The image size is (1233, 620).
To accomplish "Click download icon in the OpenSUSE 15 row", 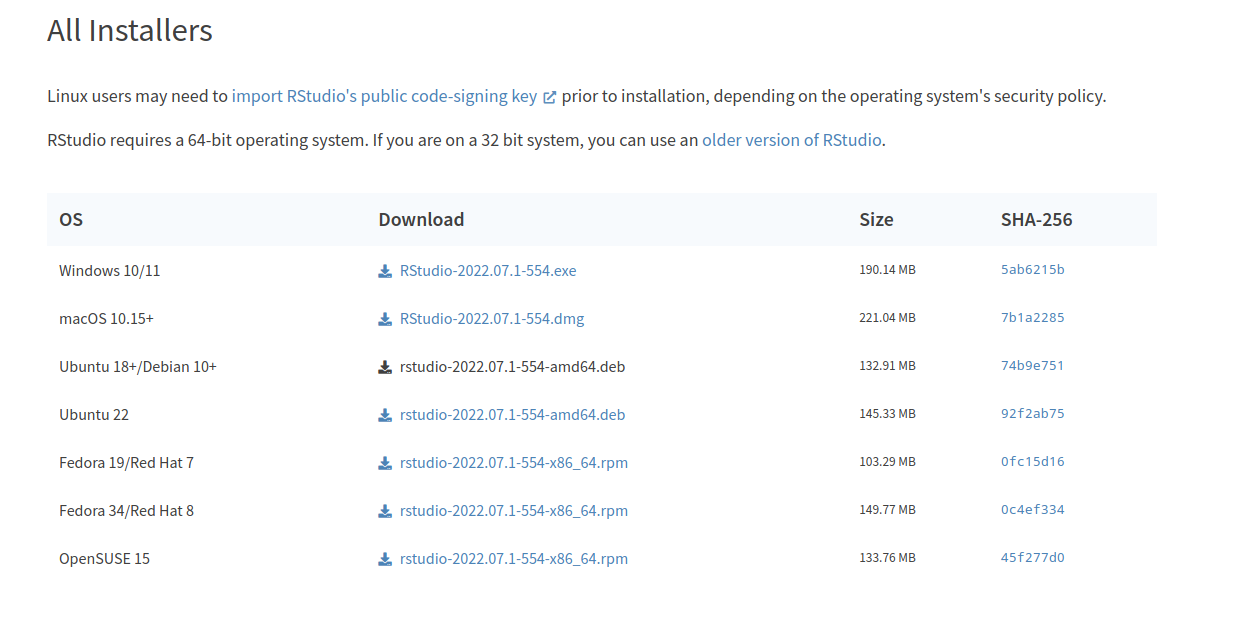I will [x=385, y=559].
